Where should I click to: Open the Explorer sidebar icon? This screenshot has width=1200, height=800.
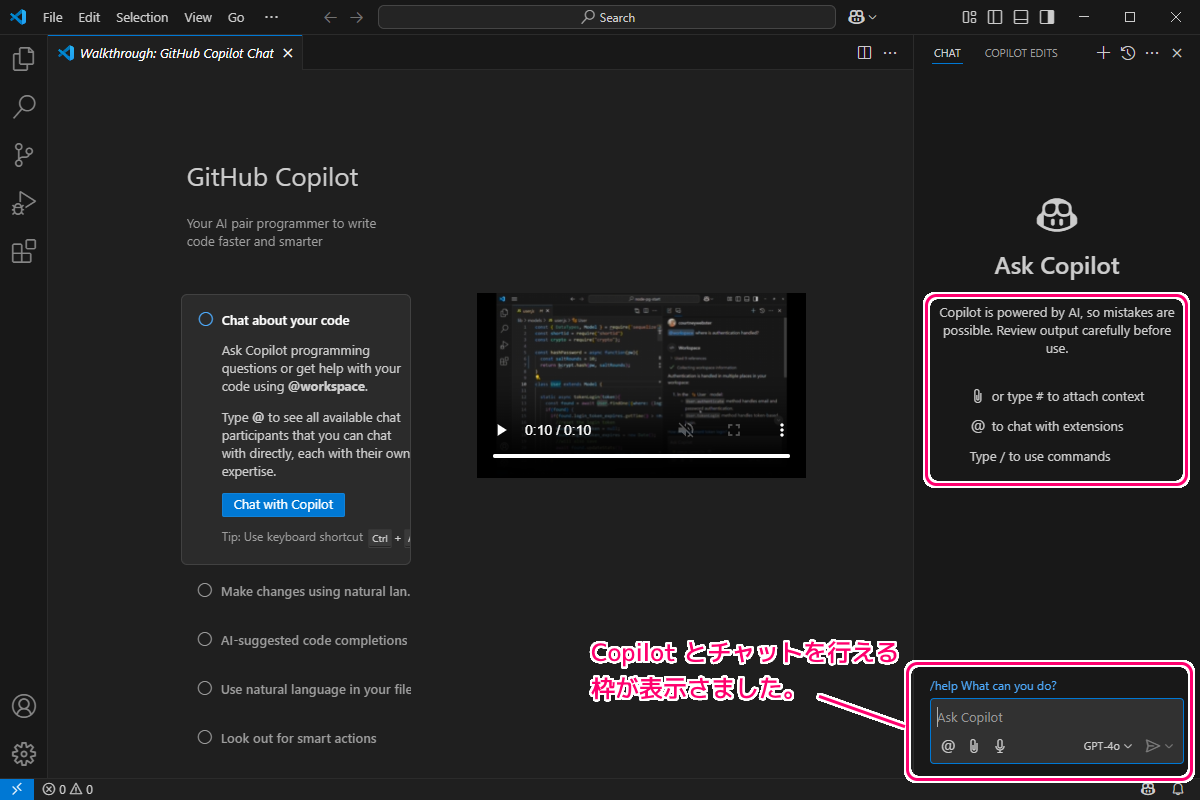[x=23, y=58]
